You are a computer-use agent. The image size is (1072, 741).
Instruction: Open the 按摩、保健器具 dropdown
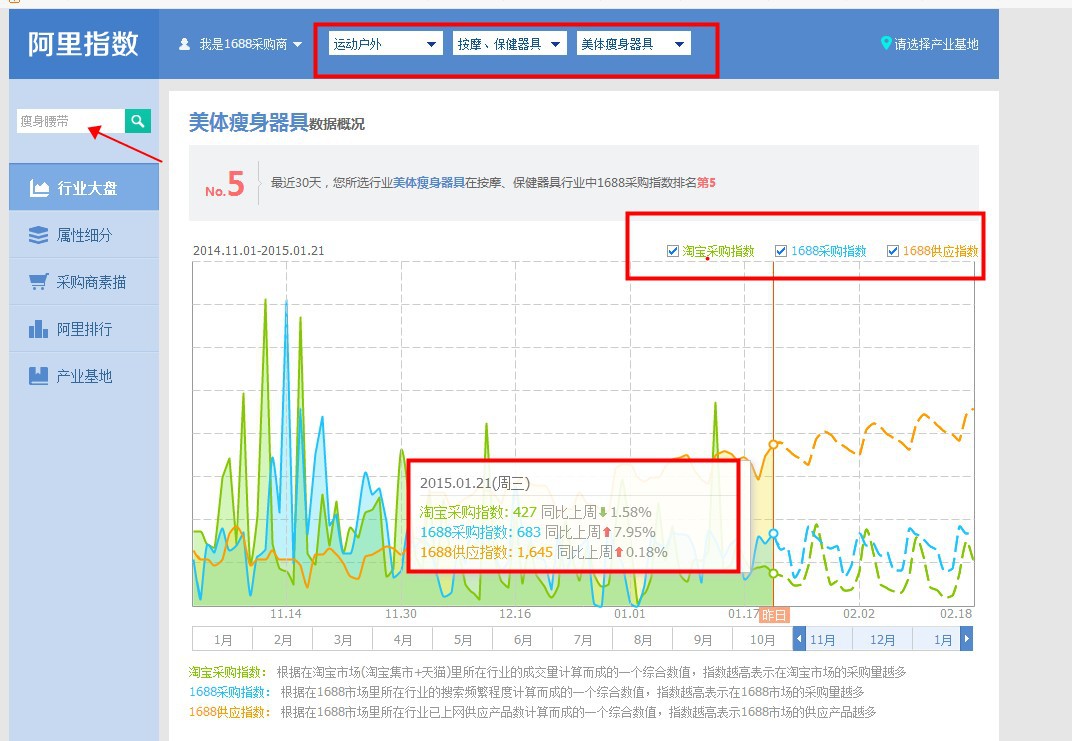[x=509, y=44]
